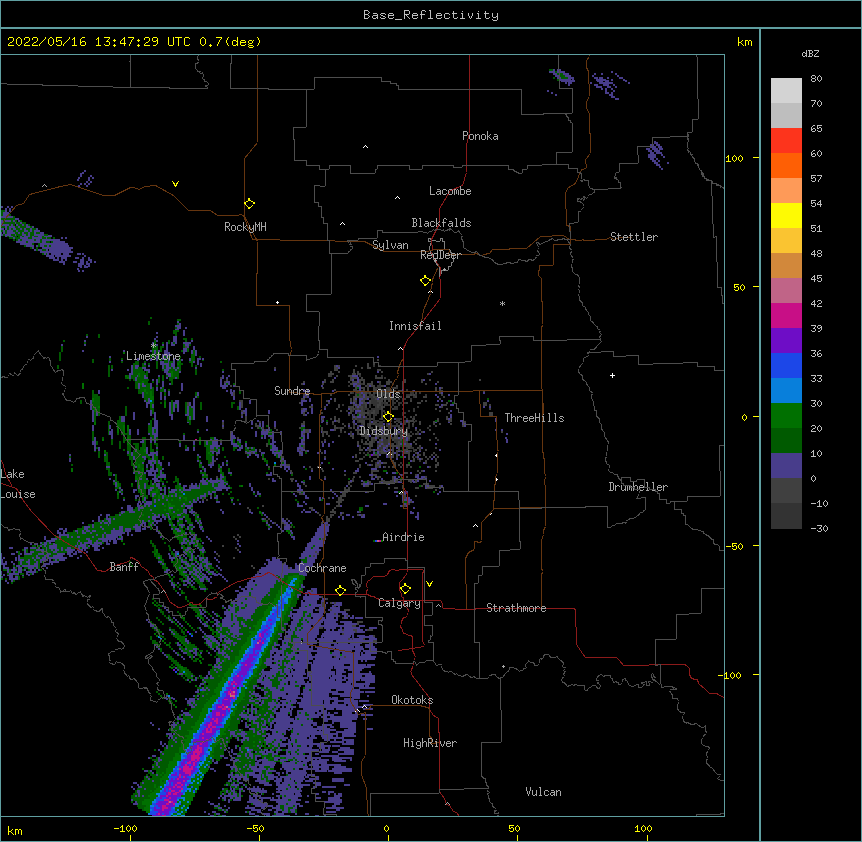Click the yellow diamond marker near RockyMH
The width and height of the screenshot is (862, 842).
click(x=249, y=204)
